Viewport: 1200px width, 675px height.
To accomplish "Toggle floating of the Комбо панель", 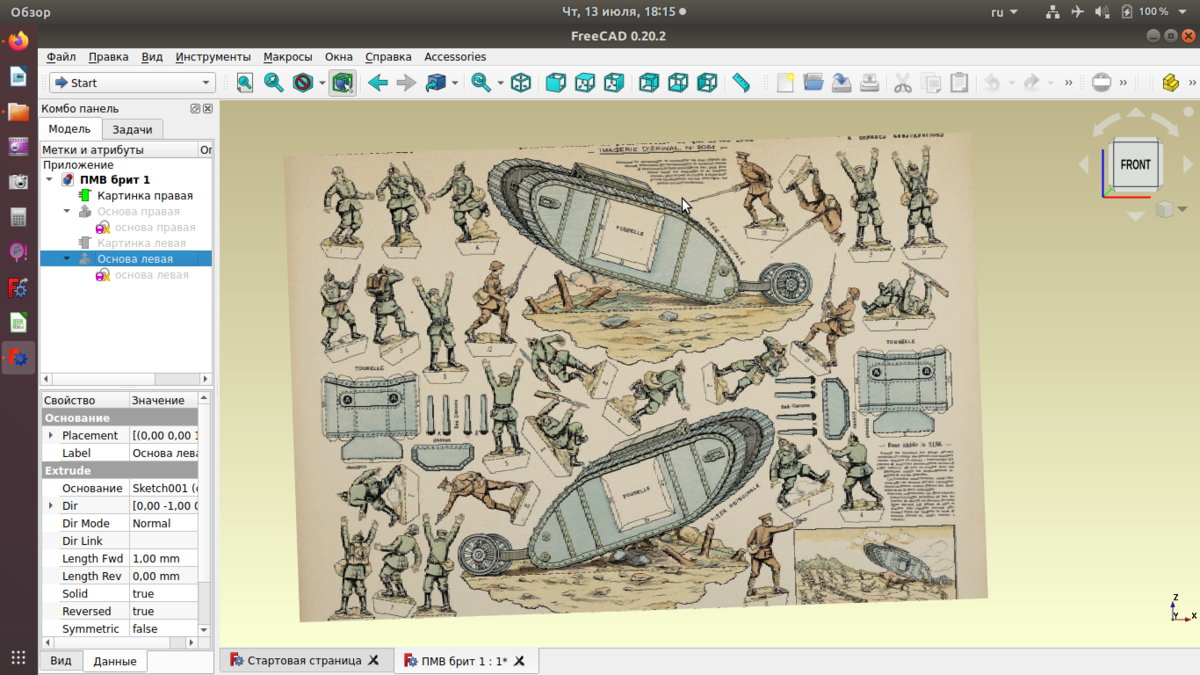I will pyautogui.click(x=195, y=108).
